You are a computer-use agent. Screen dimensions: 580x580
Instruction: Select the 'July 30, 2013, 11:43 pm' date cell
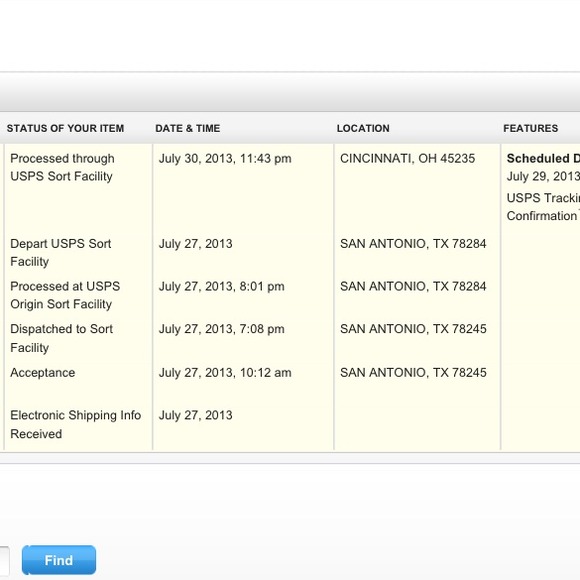tap(225, 159)
